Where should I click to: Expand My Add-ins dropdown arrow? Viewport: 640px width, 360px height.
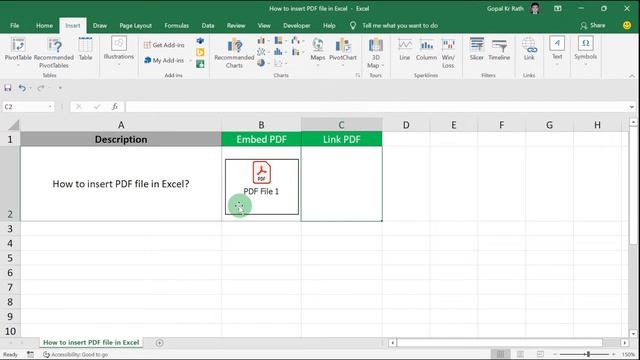(190, 60)
